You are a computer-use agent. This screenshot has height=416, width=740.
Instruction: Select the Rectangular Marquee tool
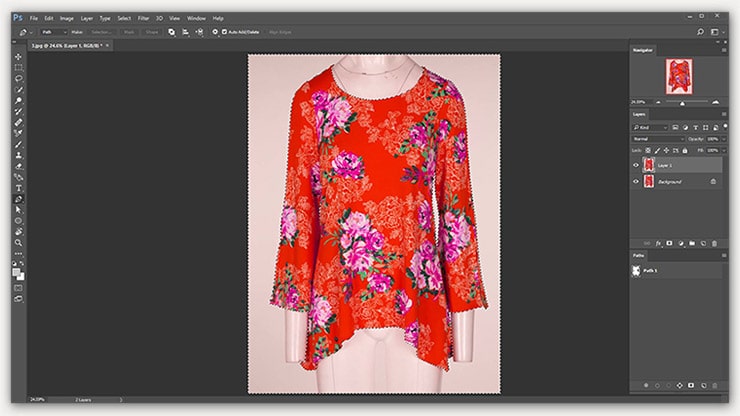click(x=18, y=68)
